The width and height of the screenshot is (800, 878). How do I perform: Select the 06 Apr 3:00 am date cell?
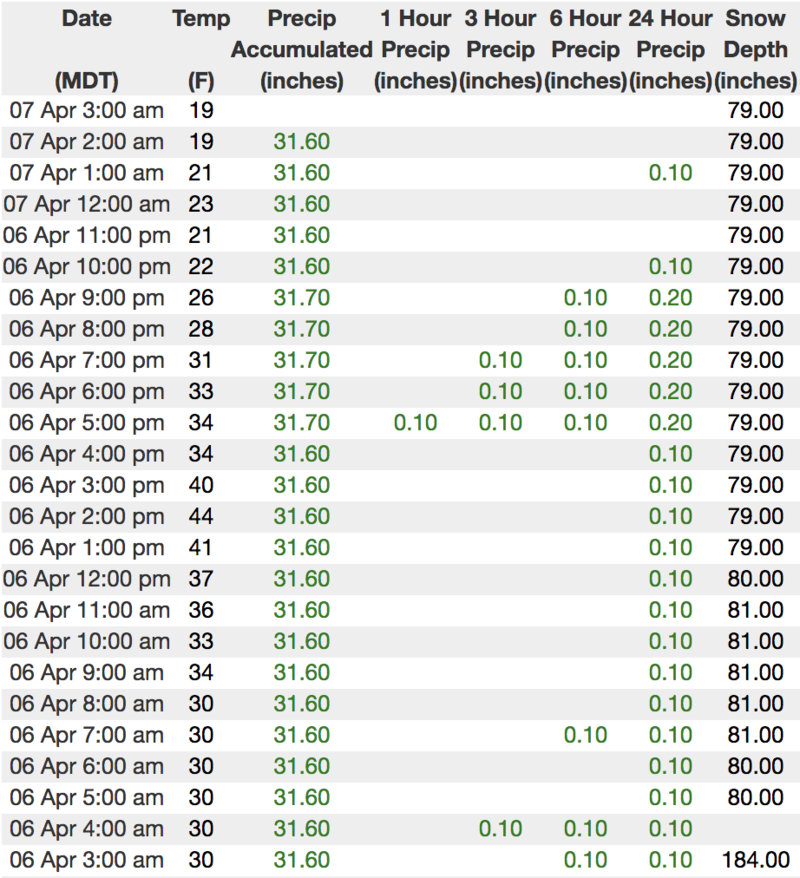click(86, 860)
